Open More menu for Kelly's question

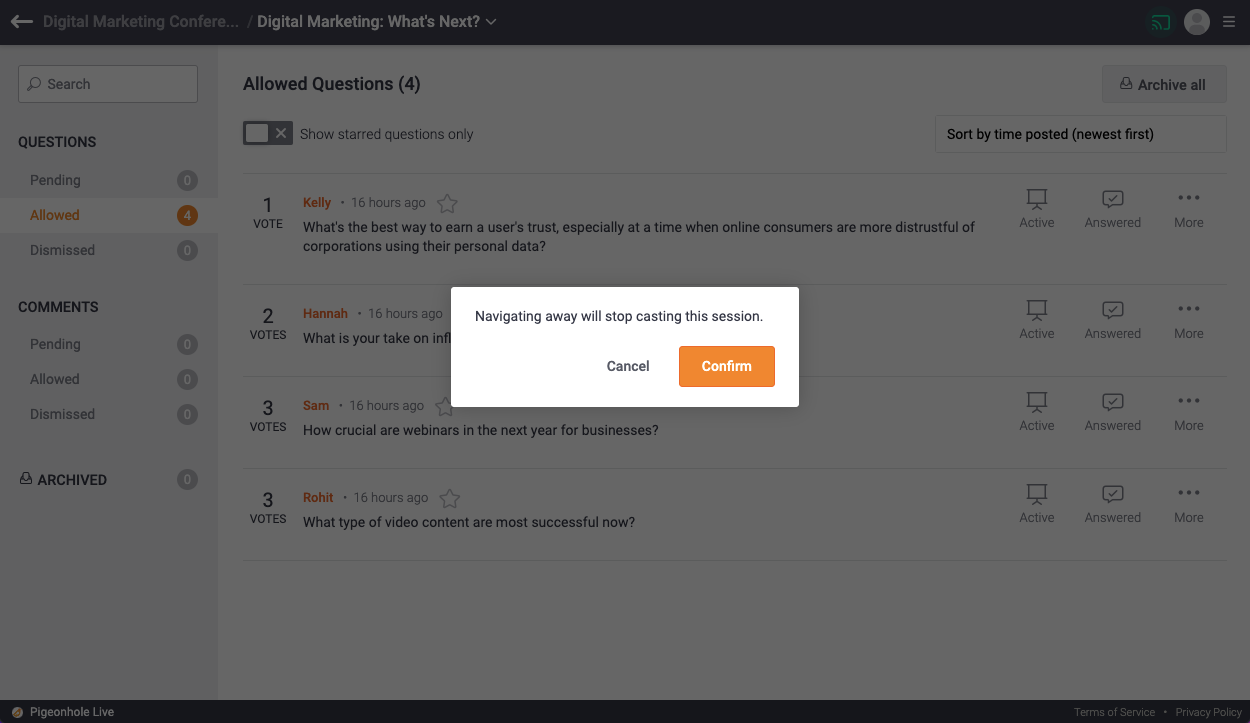(1188, 208)
